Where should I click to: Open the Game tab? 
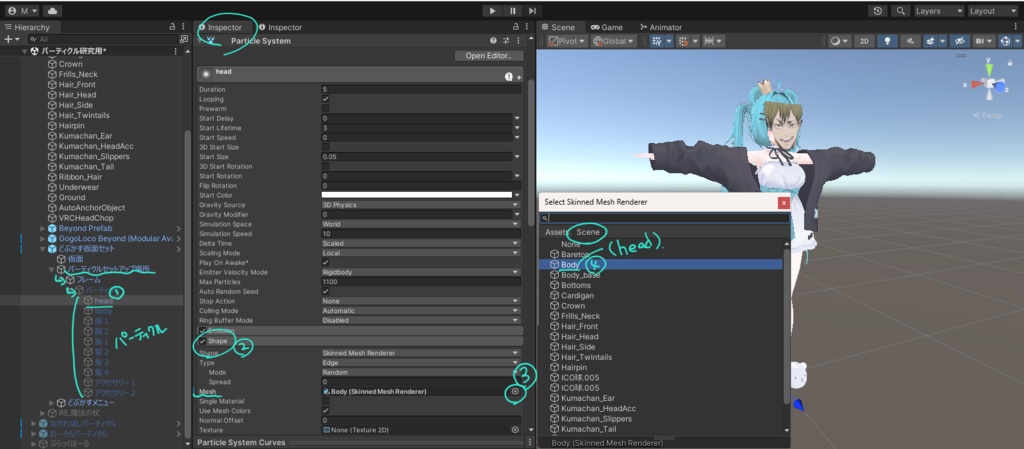coord(607,27)
